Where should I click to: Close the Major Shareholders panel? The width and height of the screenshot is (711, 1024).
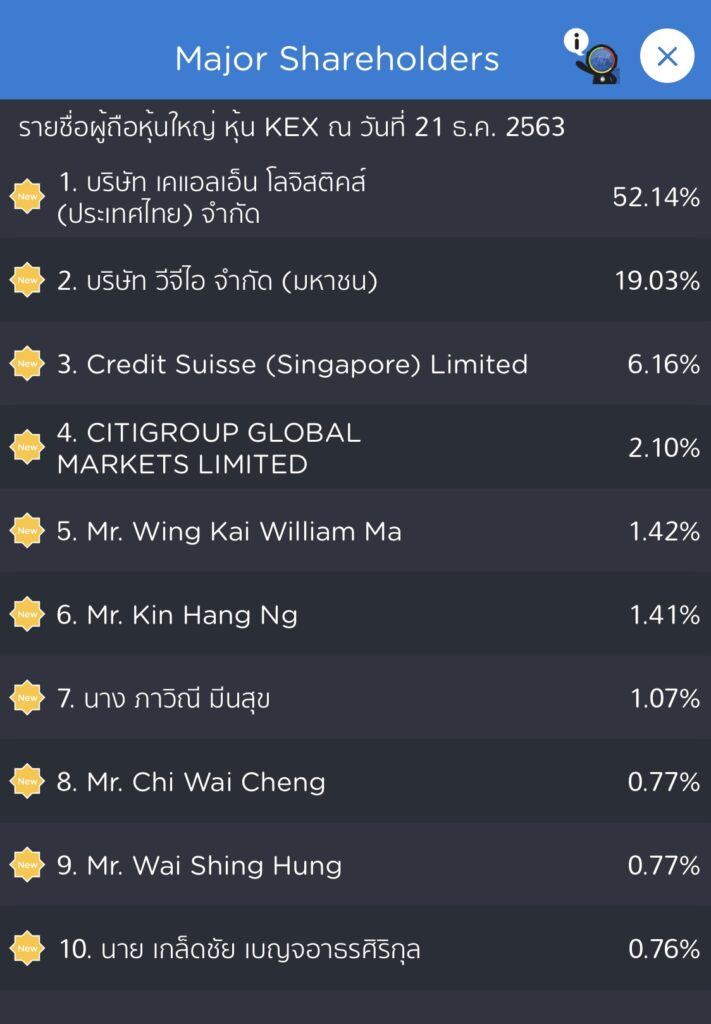666,56
